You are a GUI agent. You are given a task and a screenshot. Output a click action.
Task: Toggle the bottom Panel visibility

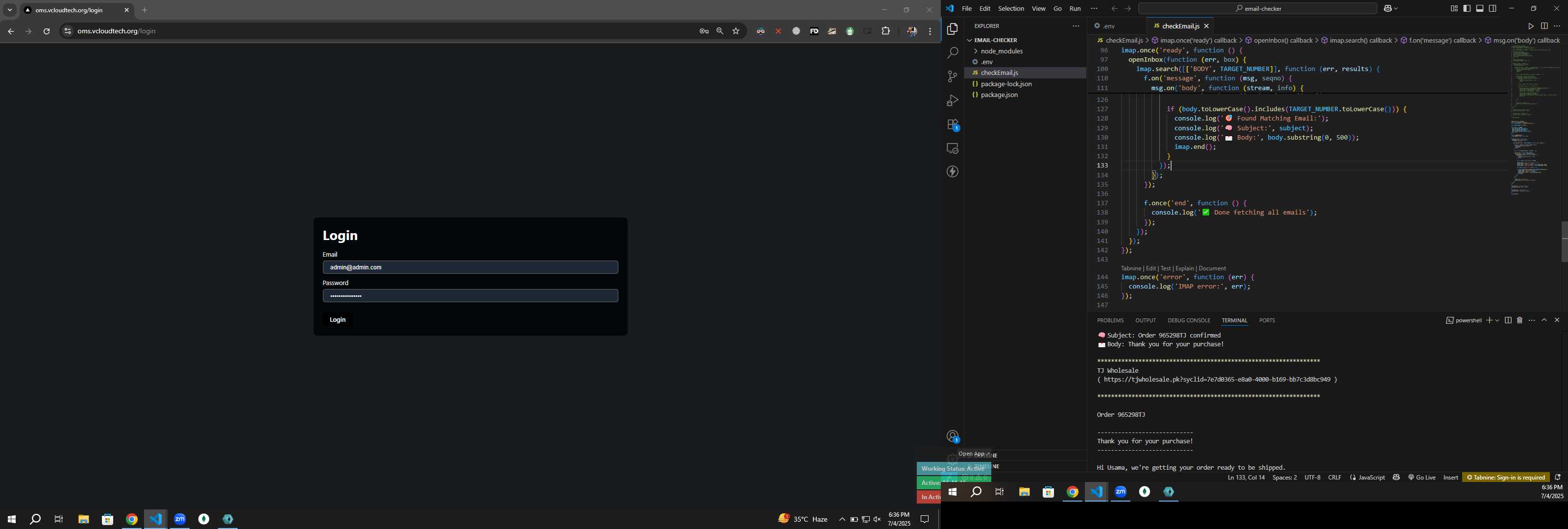click(1480, 8)
